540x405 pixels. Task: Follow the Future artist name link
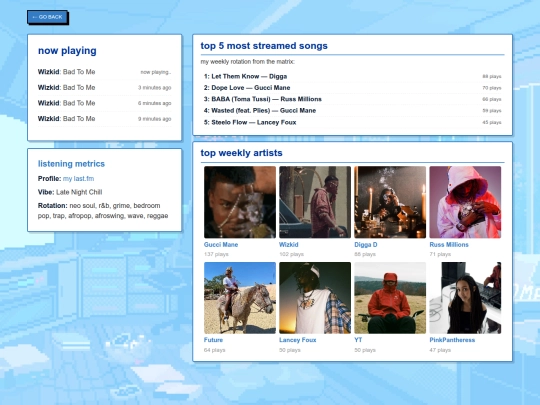213,340
